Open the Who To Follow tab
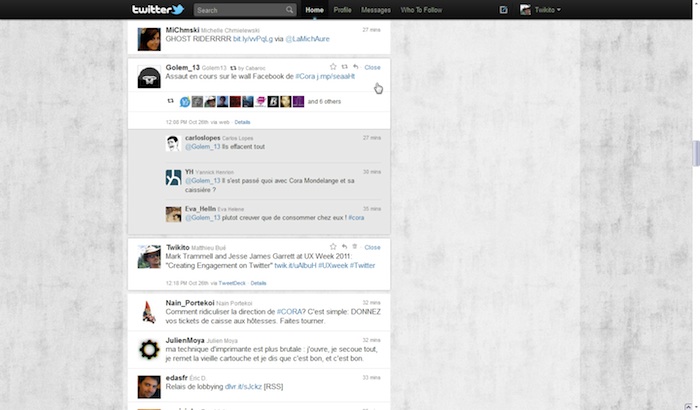700x410 pixels. click(420, 10)
